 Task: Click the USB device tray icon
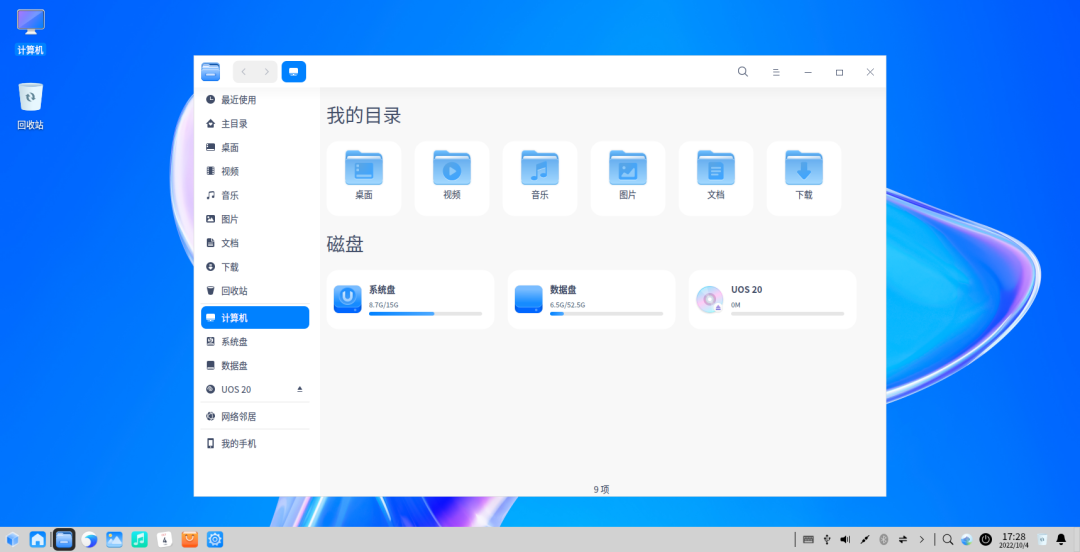(x=827, y=540)
